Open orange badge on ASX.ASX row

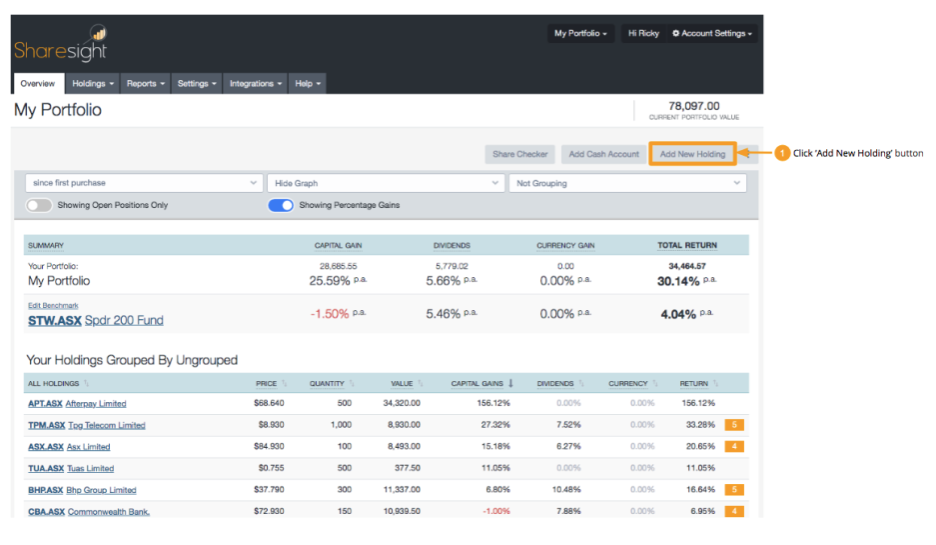[734, 447]
